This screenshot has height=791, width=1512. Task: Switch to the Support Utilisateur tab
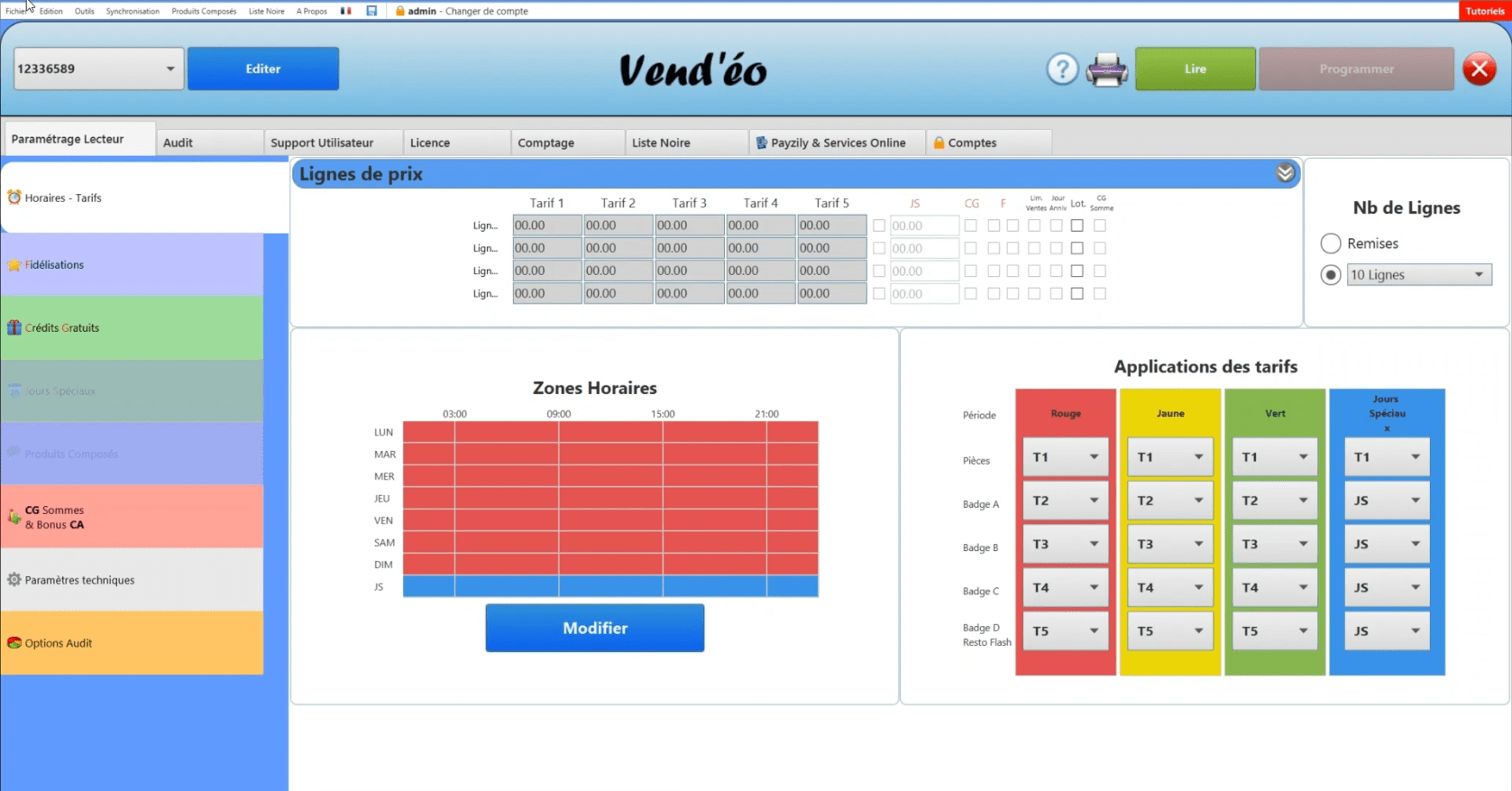click(334, 143)
